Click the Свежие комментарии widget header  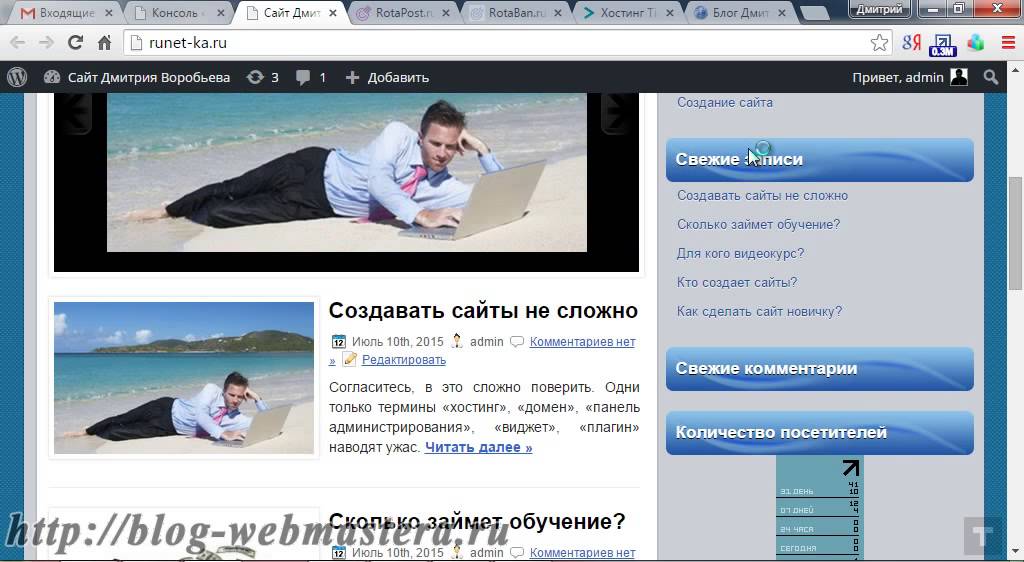pos(820,369)
